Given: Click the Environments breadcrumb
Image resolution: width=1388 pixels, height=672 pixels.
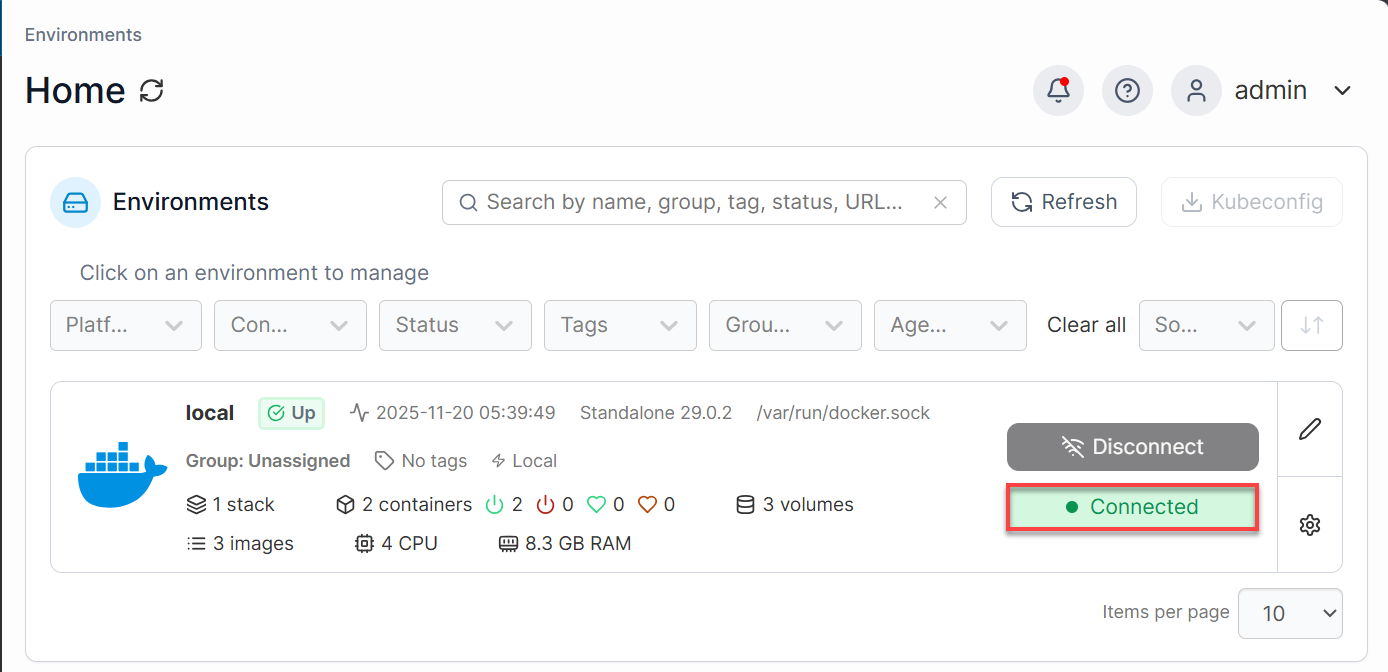Looking at the screenshot, I should (x=82, y=34).
